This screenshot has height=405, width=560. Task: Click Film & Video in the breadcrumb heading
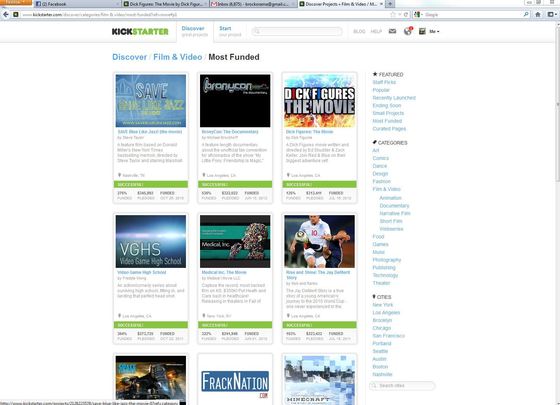(x=178, y=57)
